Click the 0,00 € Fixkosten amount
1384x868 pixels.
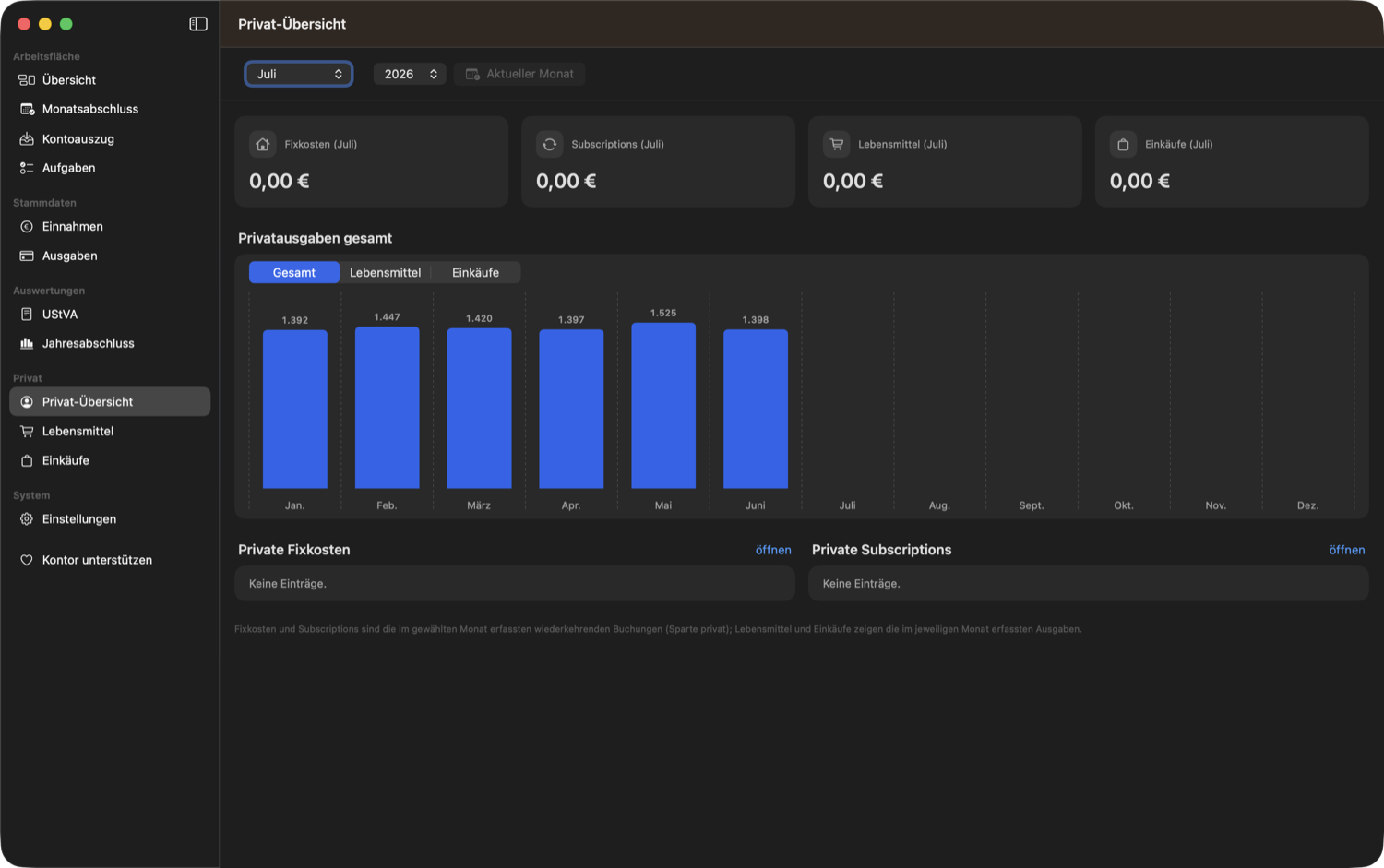tap(280, 181)
